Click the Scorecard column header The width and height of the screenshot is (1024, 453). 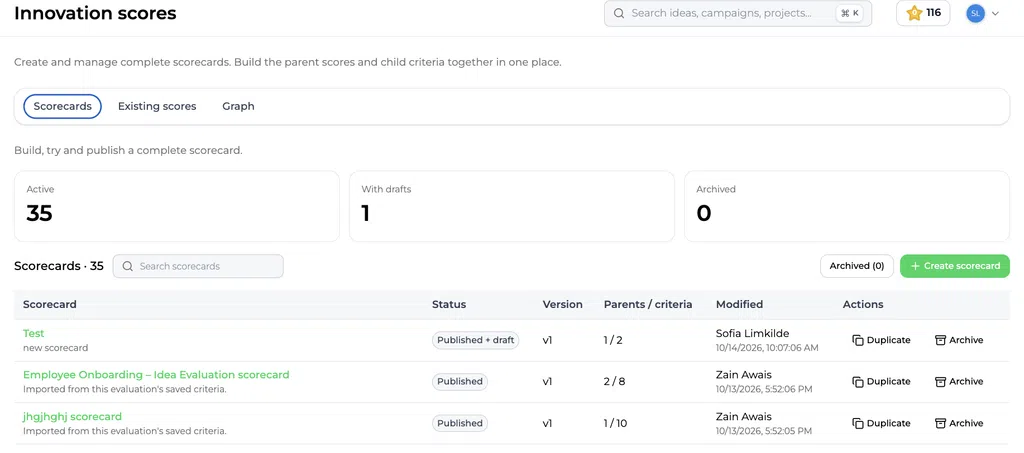click(50, 305)
